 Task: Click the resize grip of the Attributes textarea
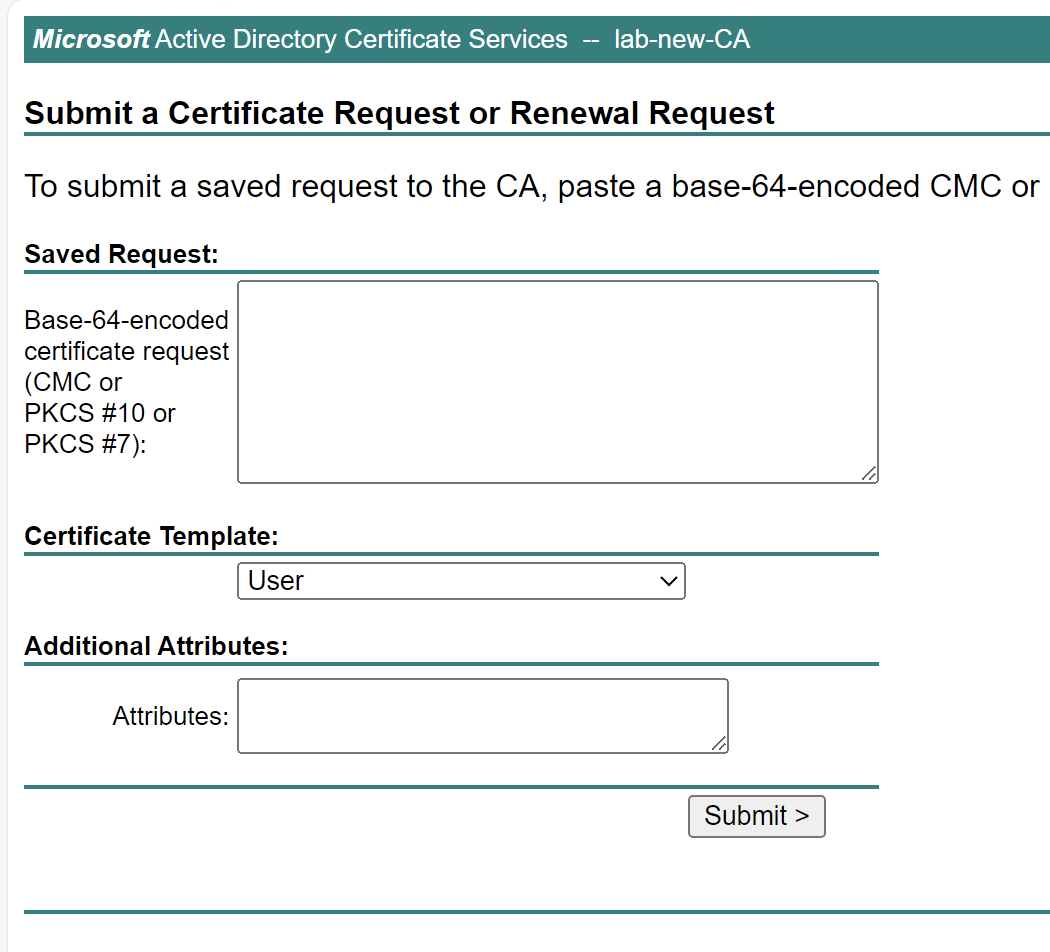(x=719, y=743)
